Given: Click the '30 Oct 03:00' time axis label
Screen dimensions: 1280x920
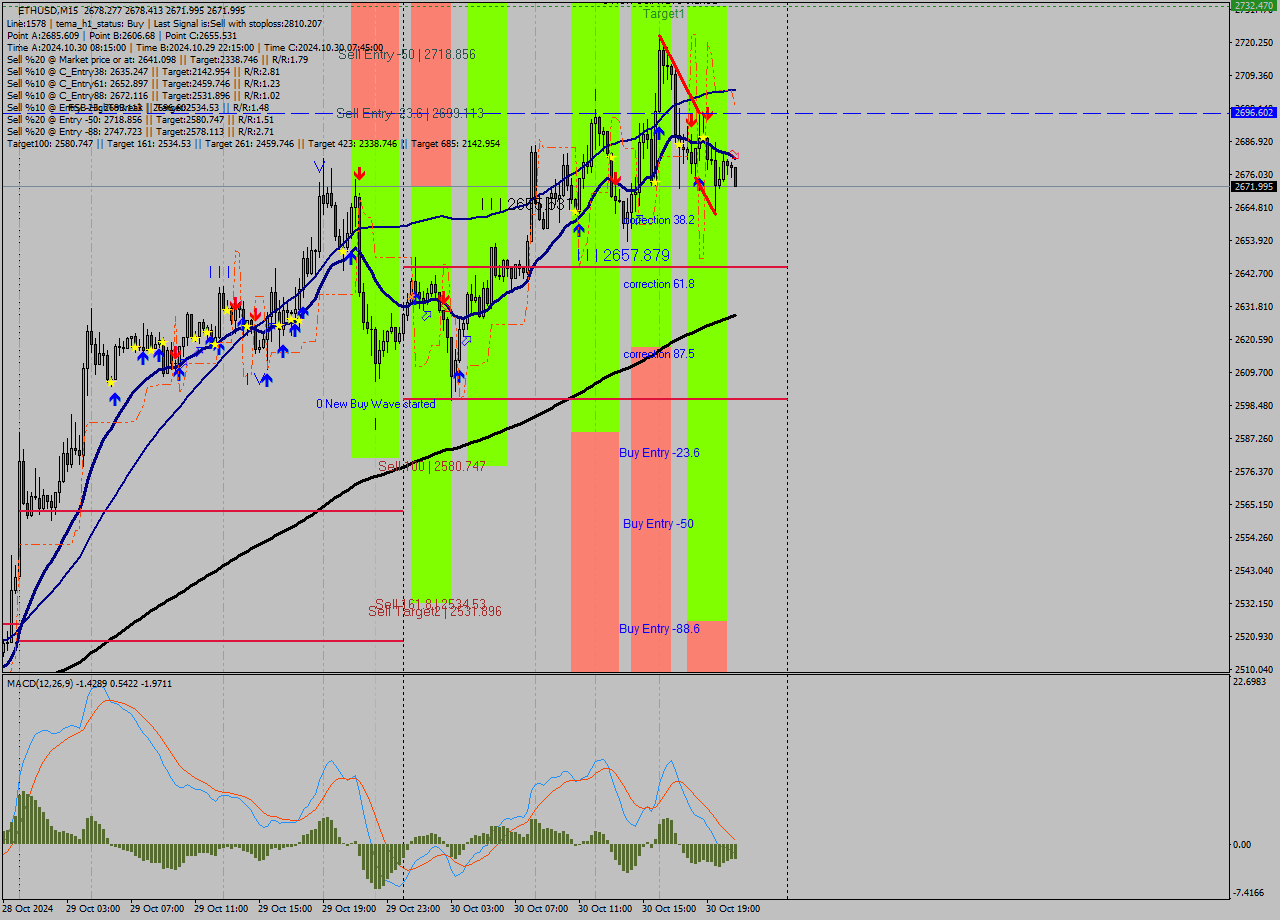Looking at the screenshot, I should (x=477, y=909).
